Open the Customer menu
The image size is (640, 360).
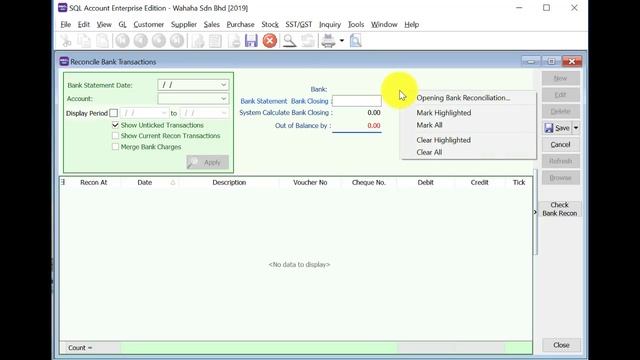pos(149,24)
